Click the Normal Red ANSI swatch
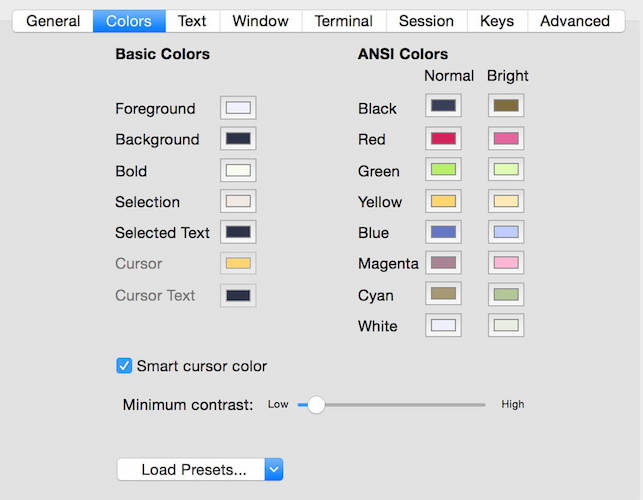The image size is (643, 500). (443, 139)
